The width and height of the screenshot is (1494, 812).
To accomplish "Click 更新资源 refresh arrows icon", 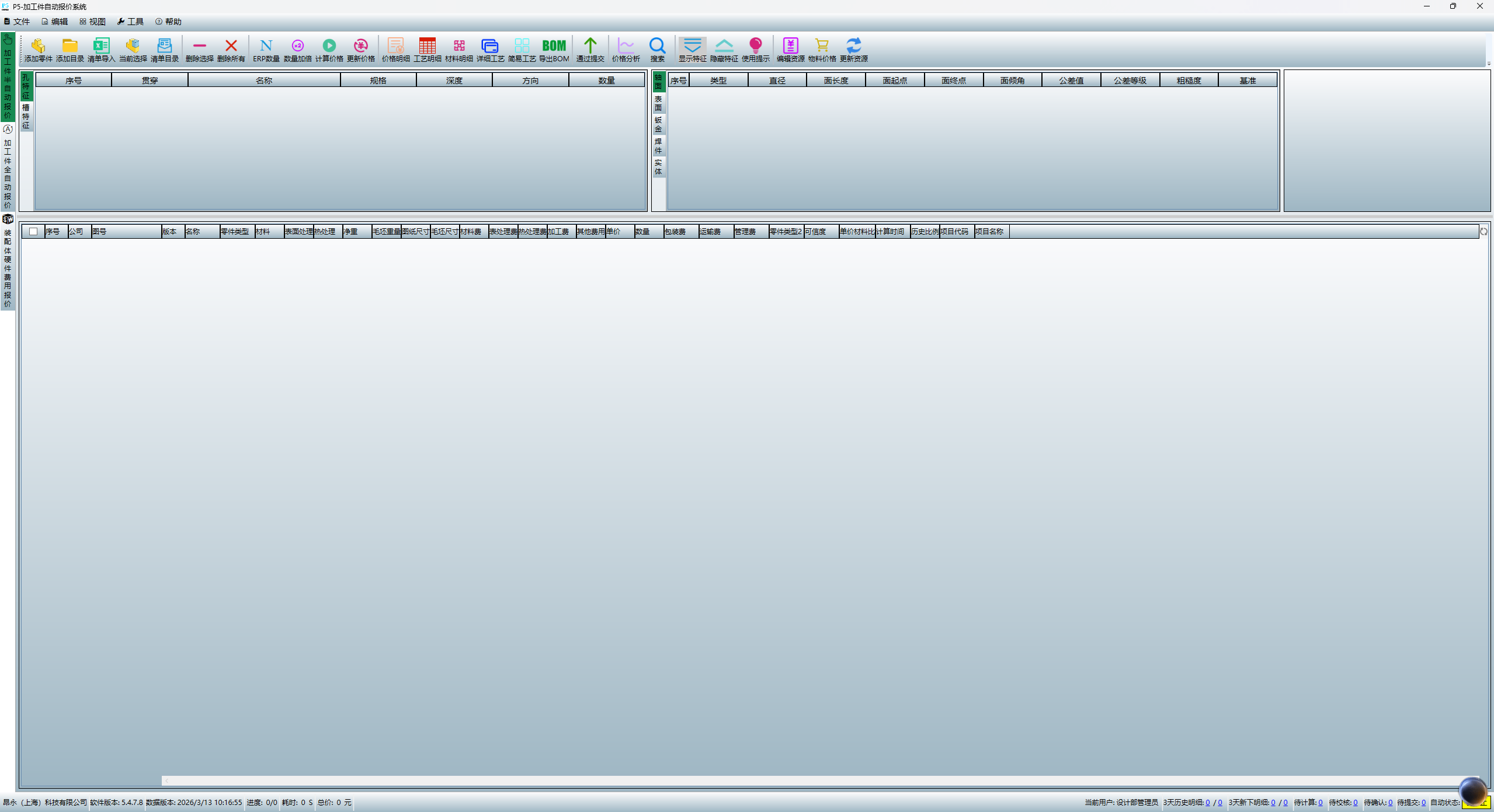I will [x=853, y=49].
